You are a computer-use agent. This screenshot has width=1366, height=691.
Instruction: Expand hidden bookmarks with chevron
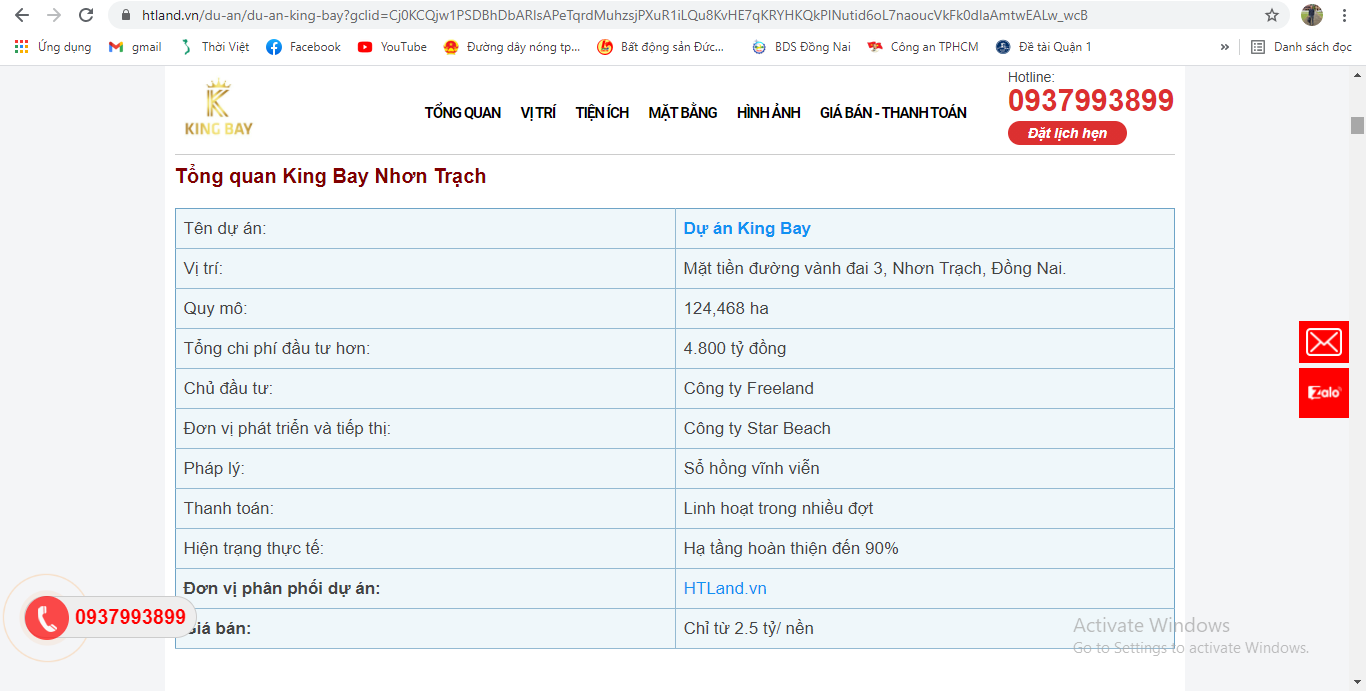point(1225,47)
